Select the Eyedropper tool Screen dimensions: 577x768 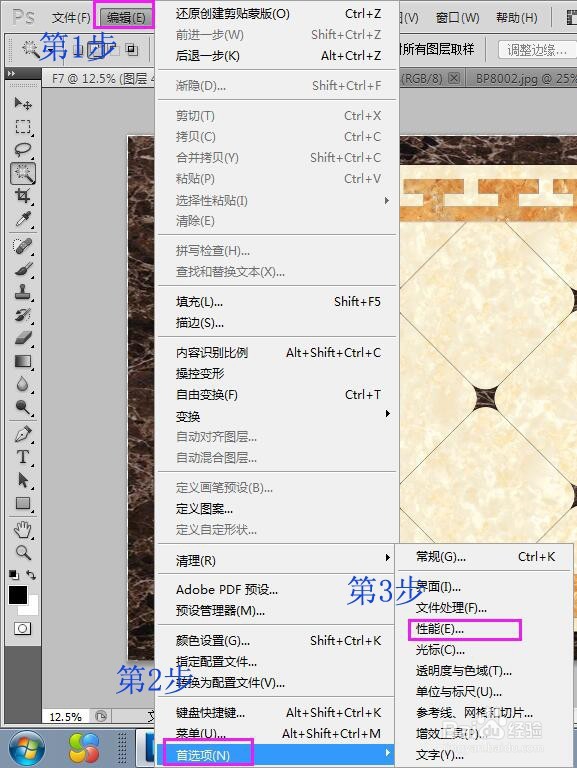23,219
